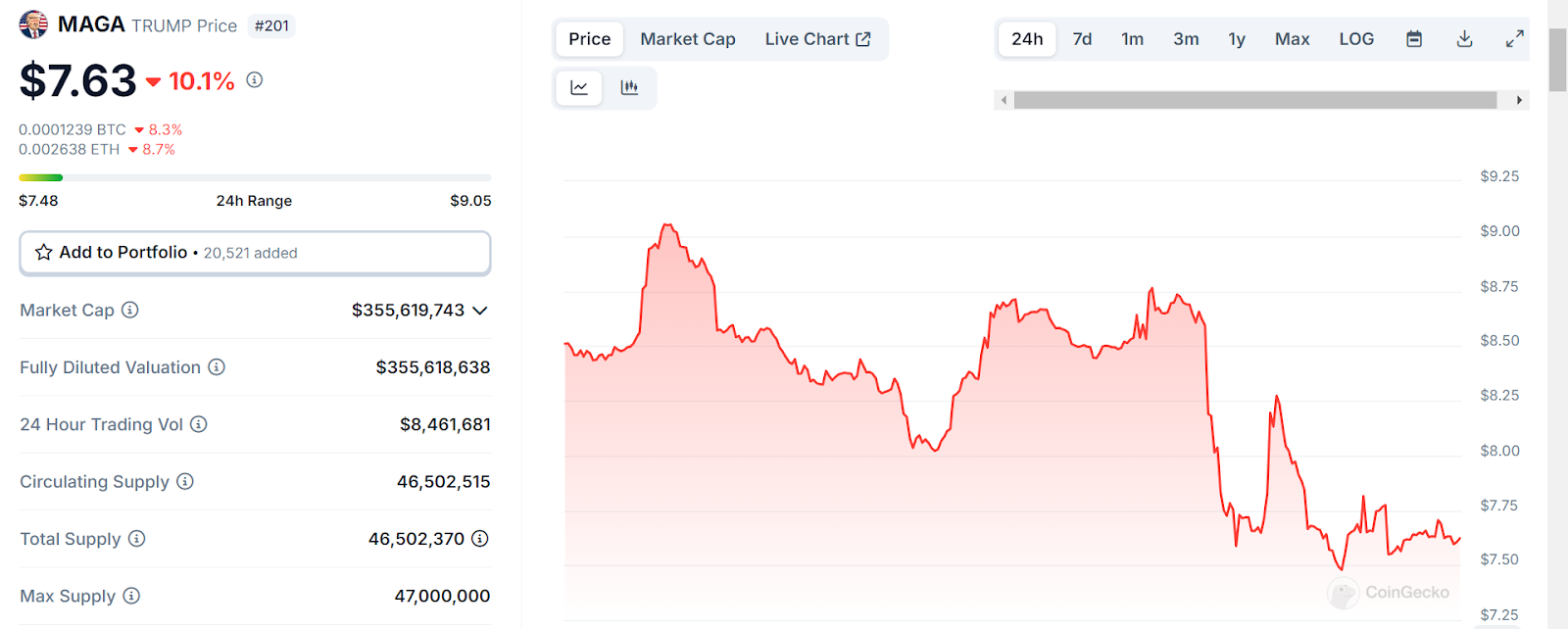Click the 24h Range progress bar
The height and width of the screenshot is (629, 1568).
pos(255,177)
